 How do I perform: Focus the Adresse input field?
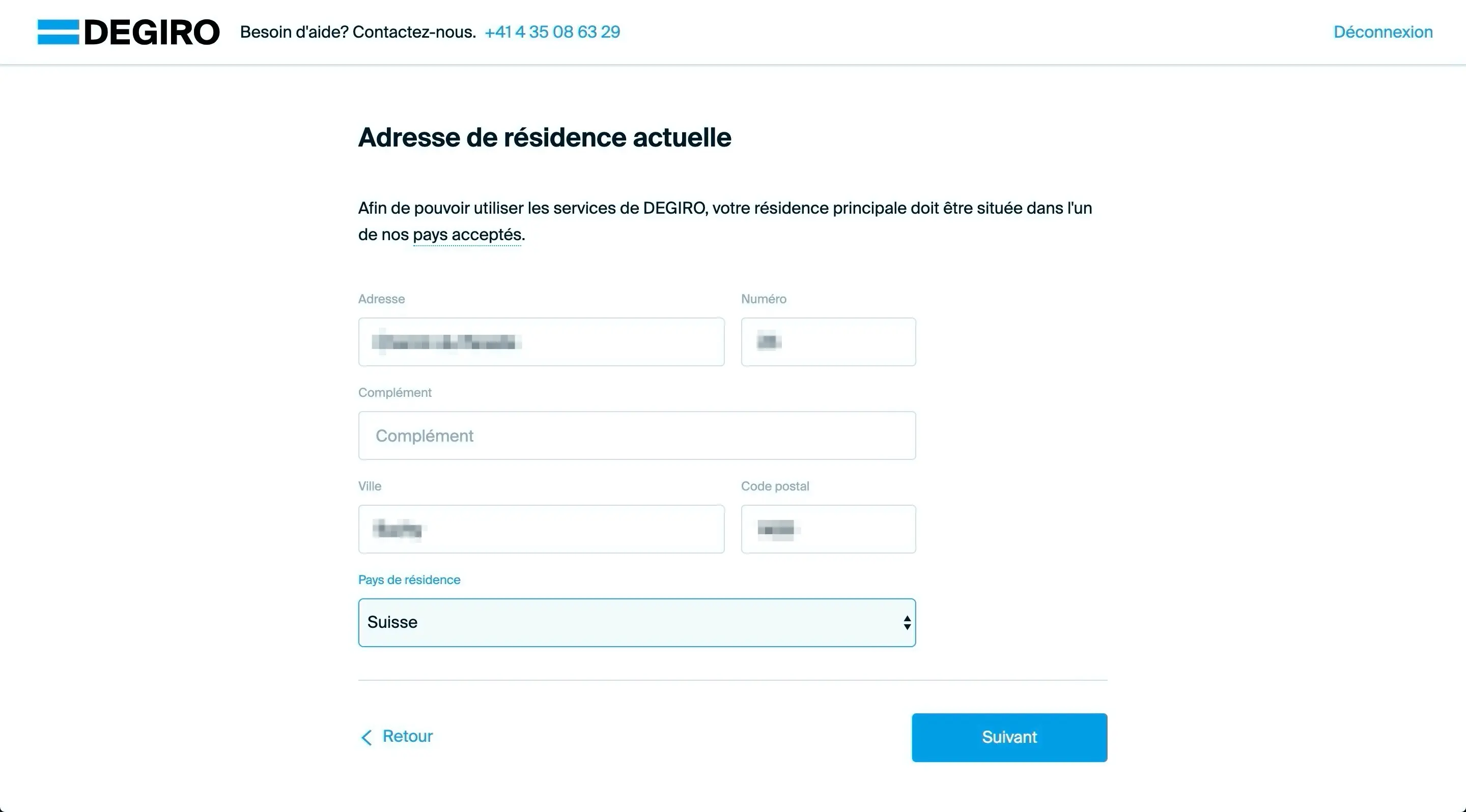tap(541, 341)
